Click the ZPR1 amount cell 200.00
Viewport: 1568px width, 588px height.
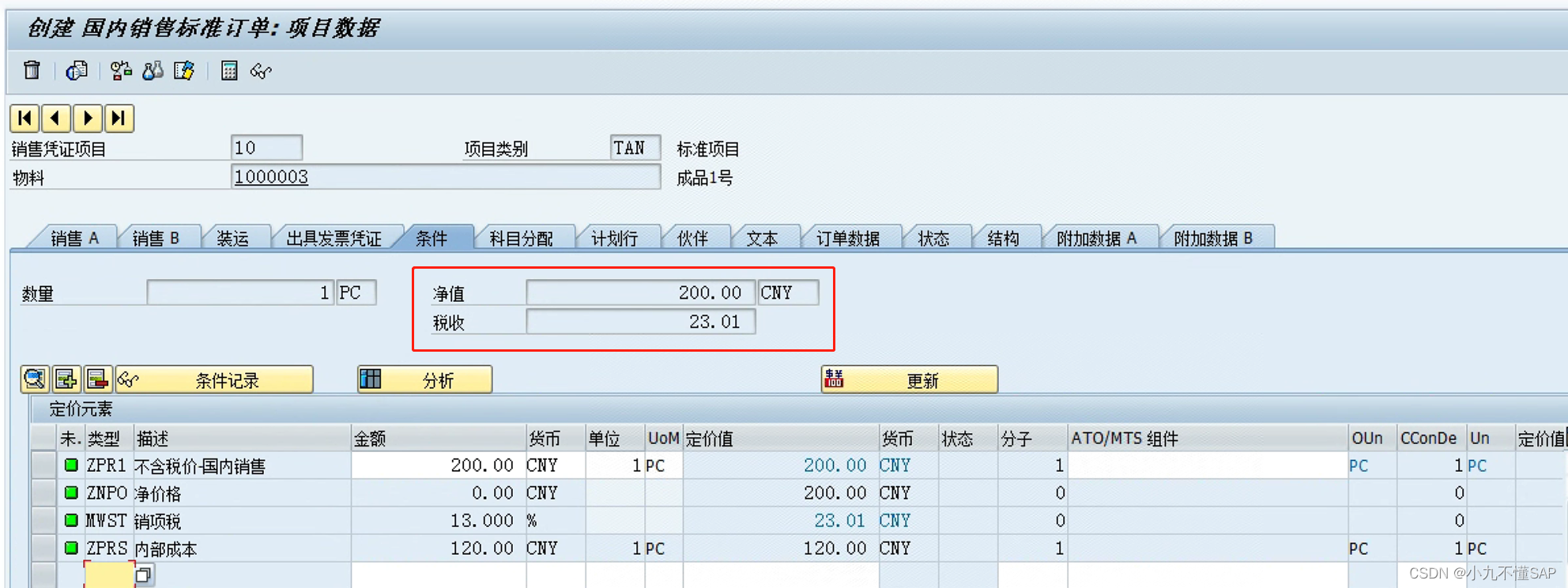[438, 465]
